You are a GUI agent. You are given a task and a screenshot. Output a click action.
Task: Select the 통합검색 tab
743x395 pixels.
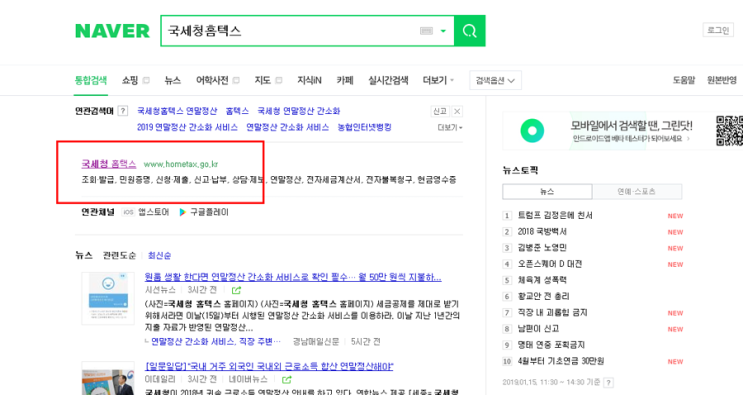[91, 80]
